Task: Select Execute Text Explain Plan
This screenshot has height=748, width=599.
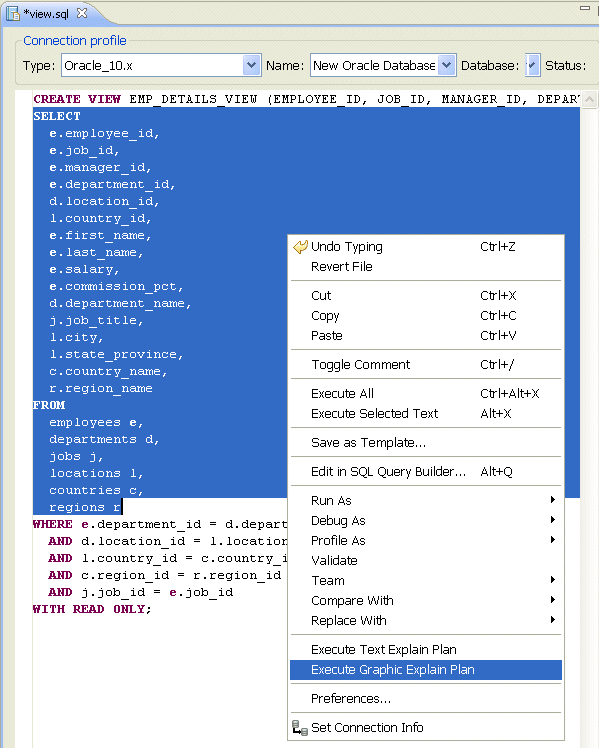Action: coord(426,650)
